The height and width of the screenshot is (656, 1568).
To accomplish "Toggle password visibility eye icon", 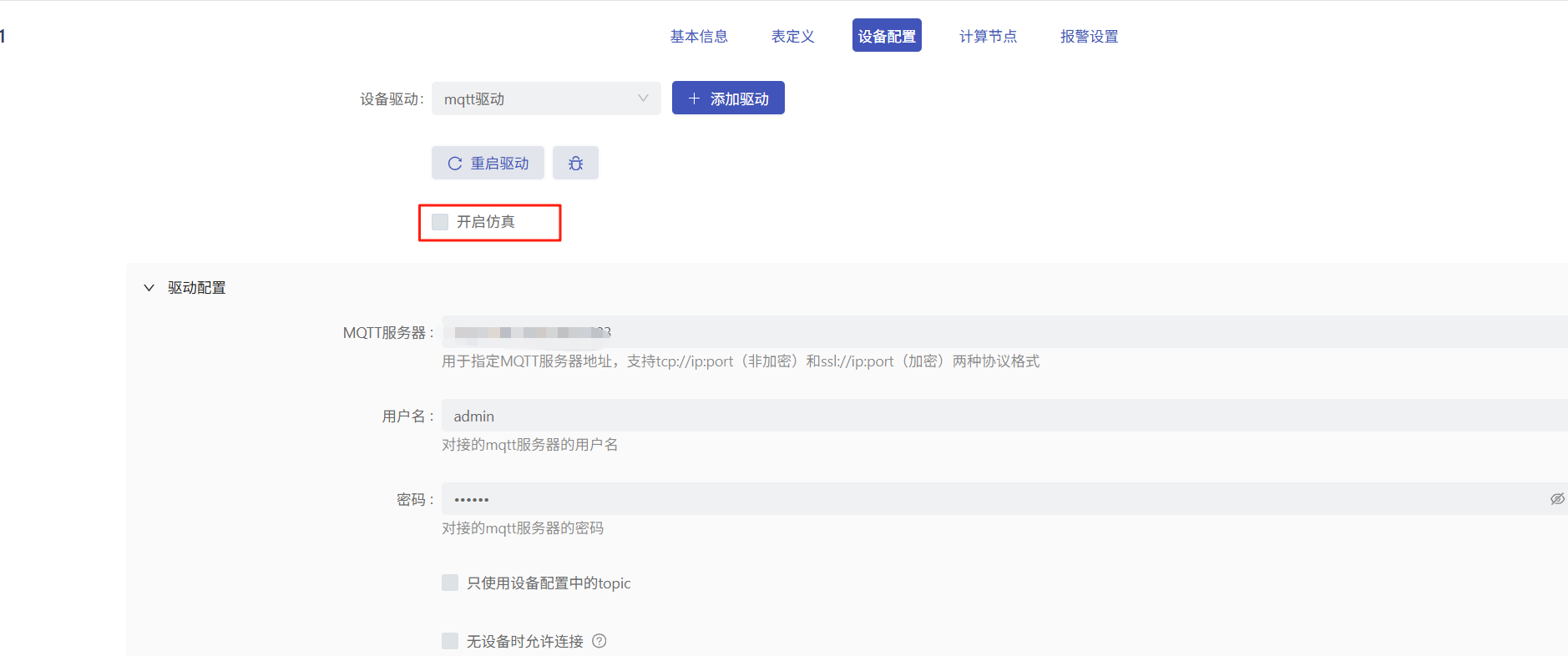I will tap(1557, 499).
